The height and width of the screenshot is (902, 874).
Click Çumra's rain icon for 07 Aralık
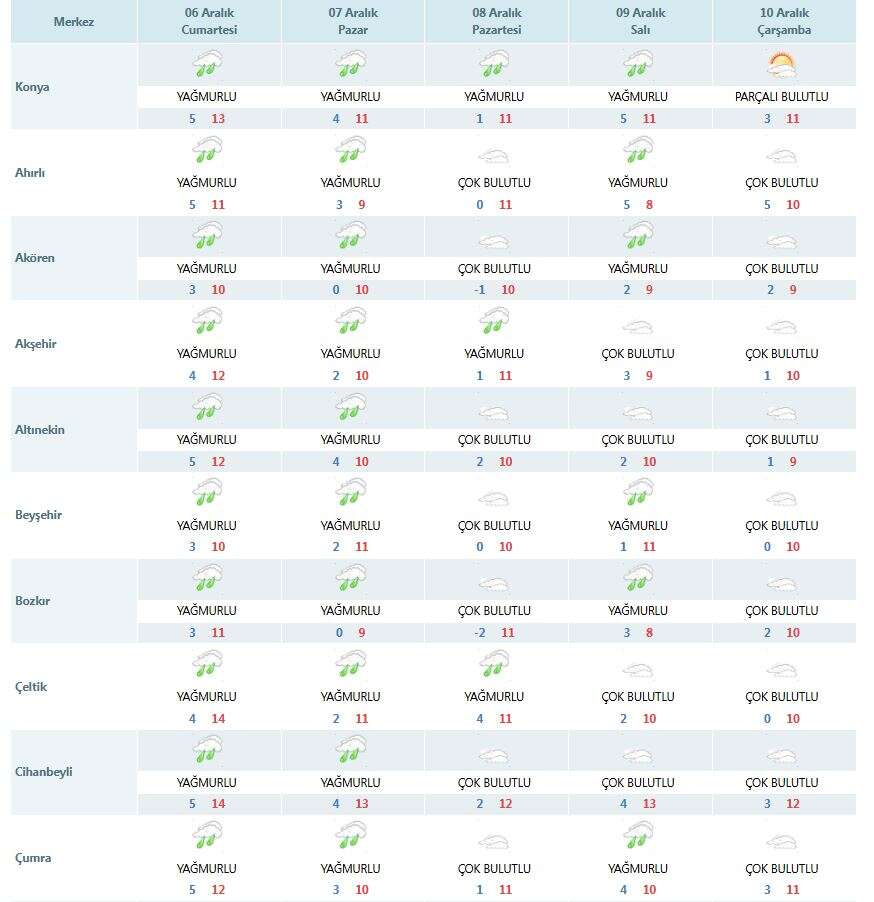pyautogui.click(x=351, y=836)
